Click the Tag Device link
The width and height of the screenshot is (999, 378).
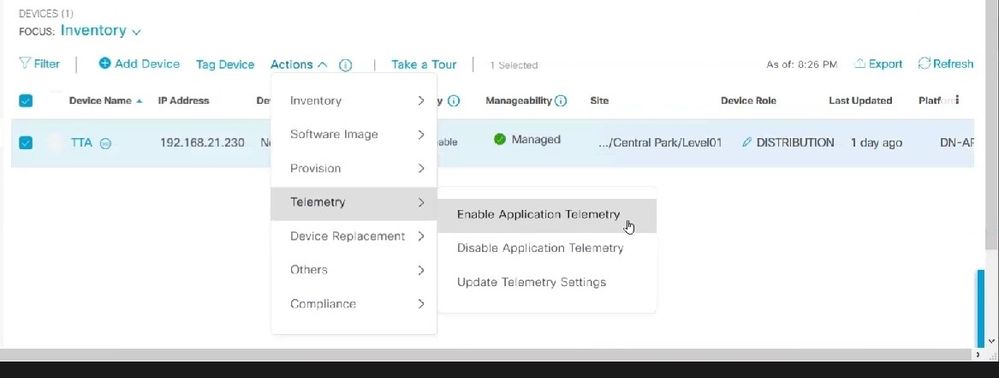(225, 64)
